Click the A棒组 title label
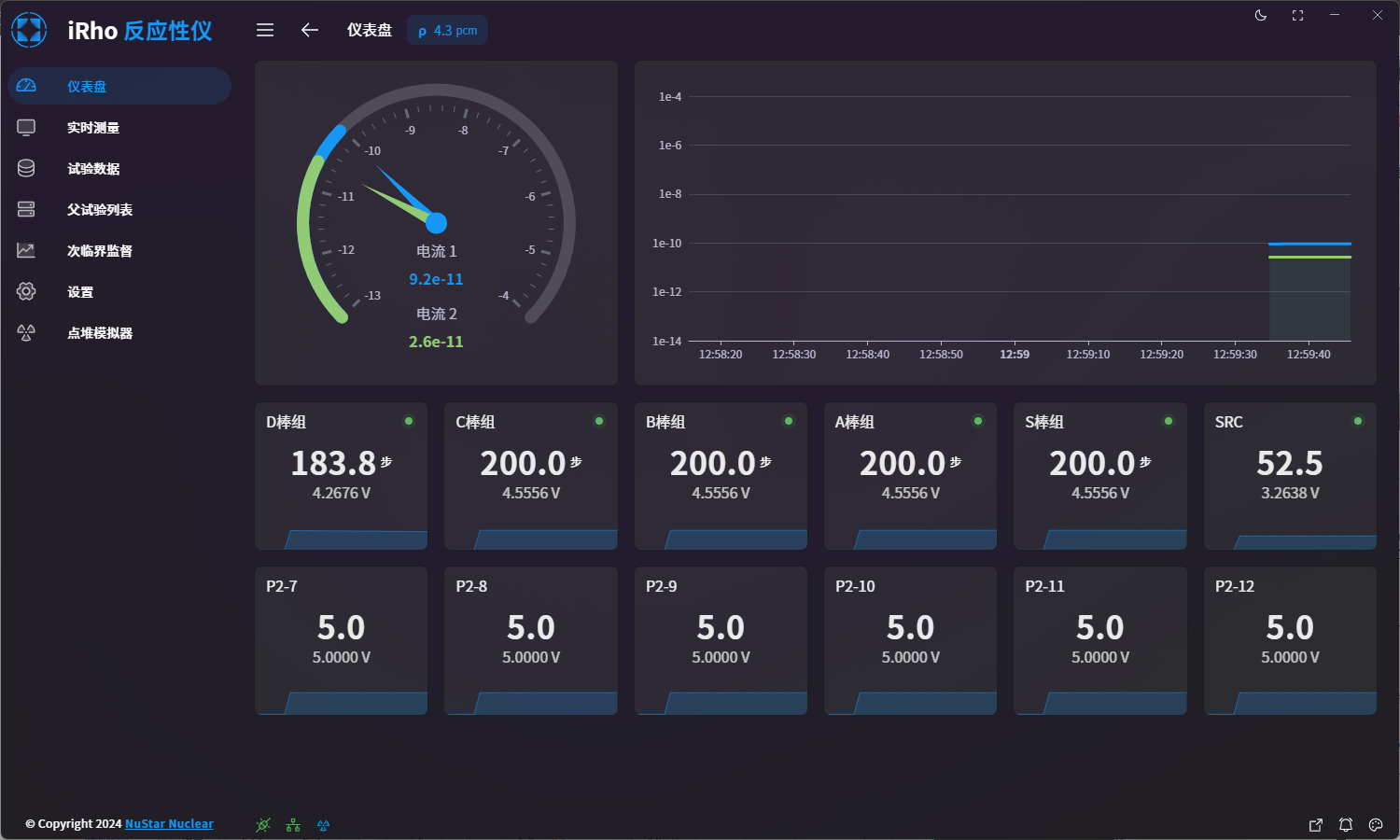 click(855, 422)
